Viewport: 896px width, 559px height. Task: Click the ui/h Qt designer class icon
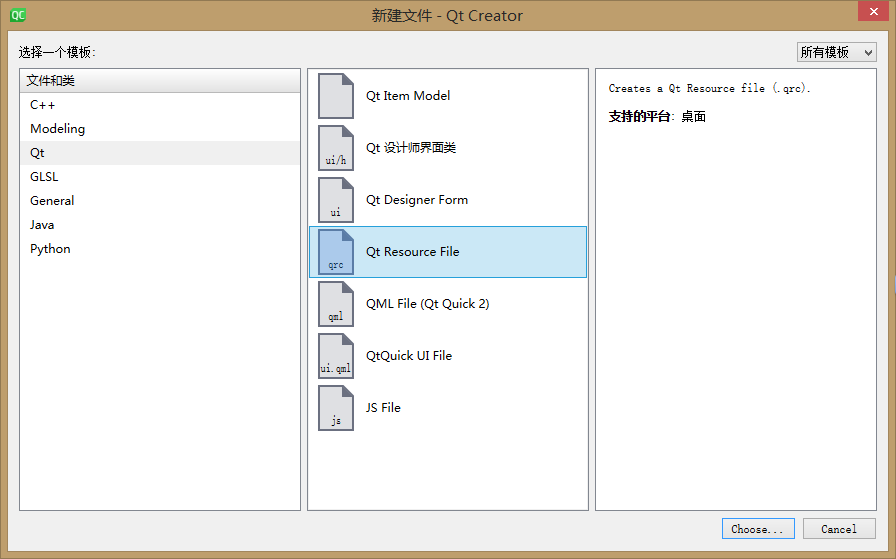336,148
